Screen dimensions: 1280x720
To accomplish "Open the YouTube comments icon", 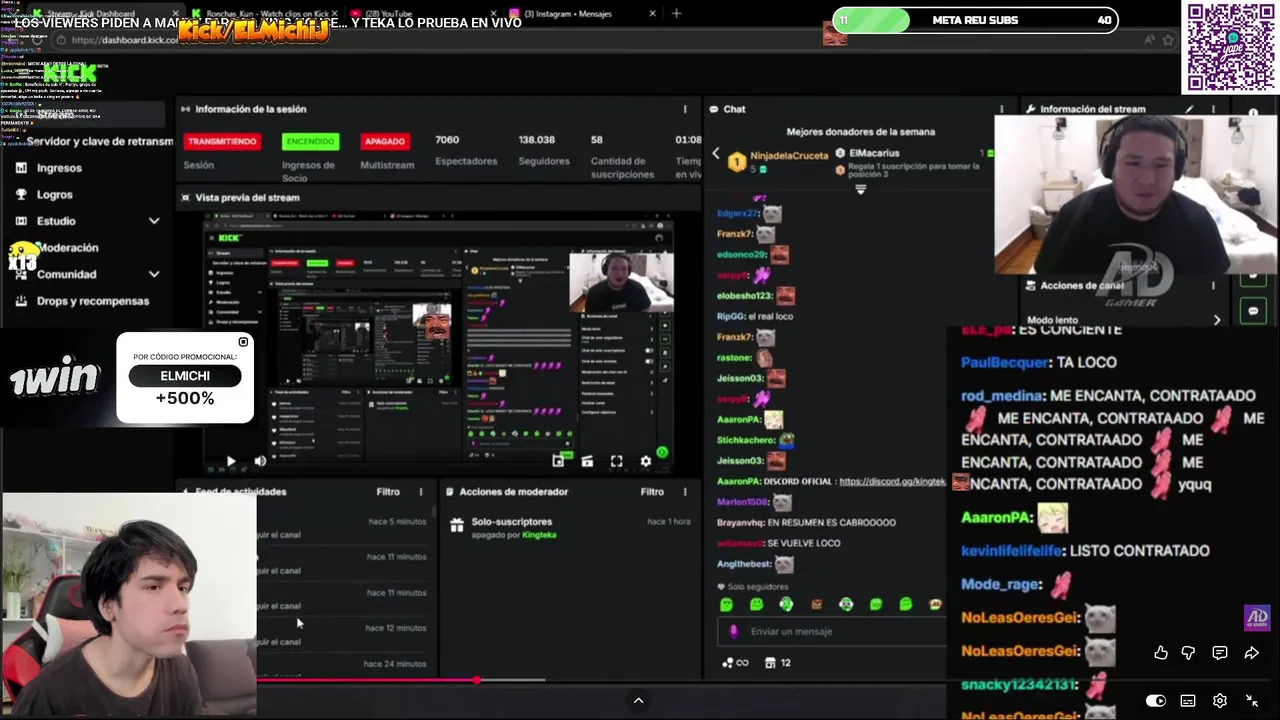I will coord(1220,653).
